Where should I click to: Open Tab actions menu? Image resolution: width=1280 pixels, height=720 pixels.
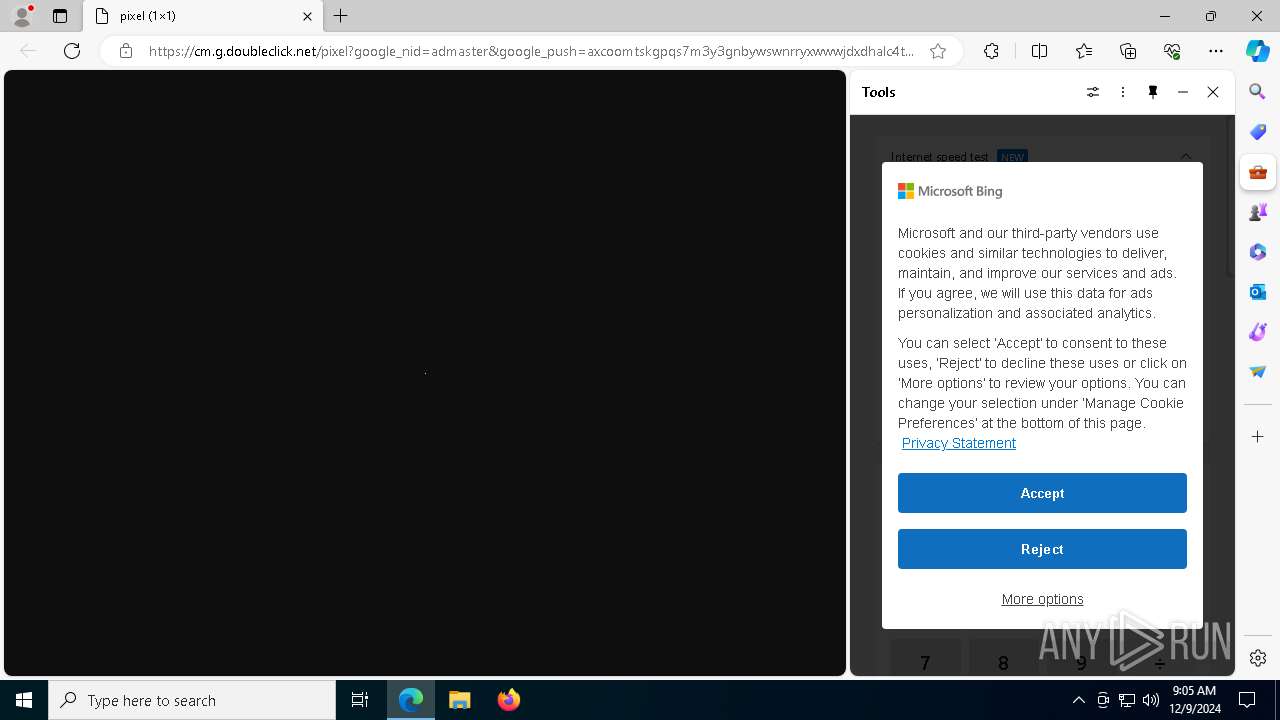click(x=60, y=16)
